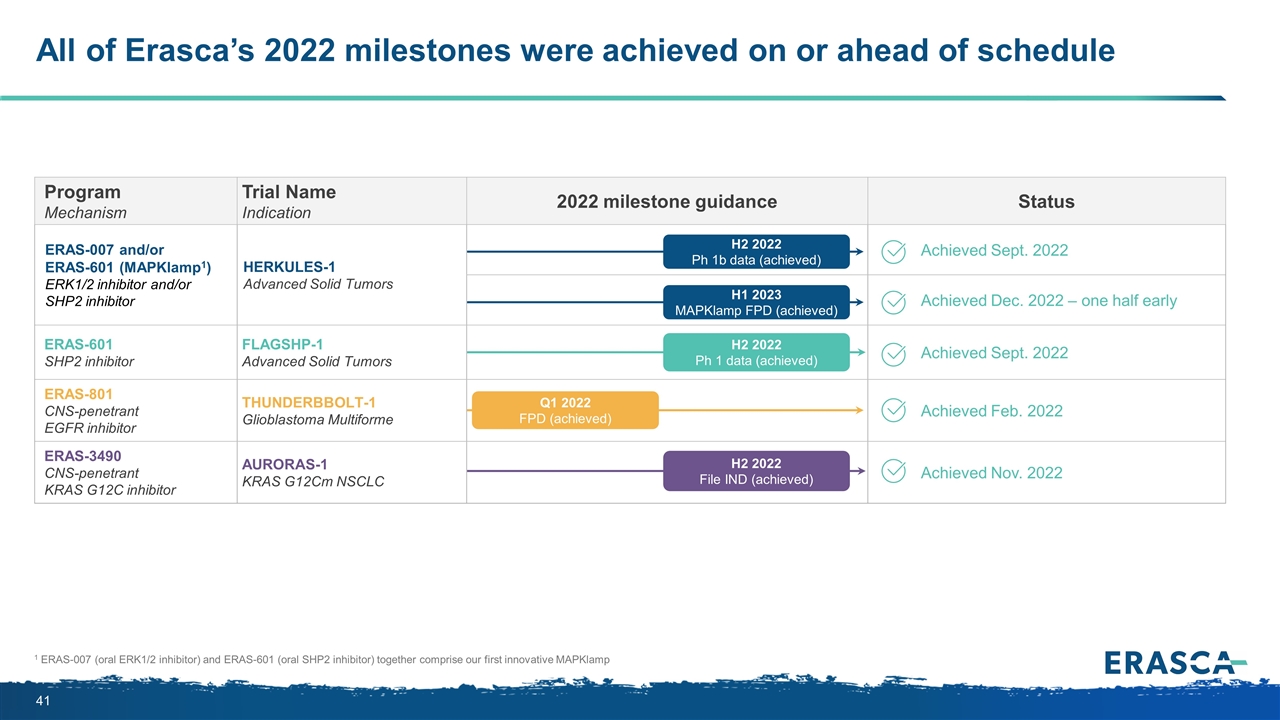This screenshot has width=1280, height=720.
Task: Click the checkmark icon beside Achieved Feb. 2022
Action: [895, 411]
